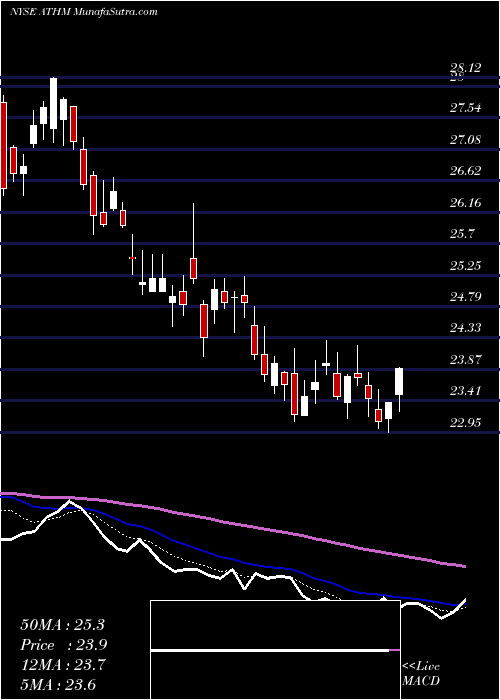Click the 12MA : 23.7 readout
The width and height of the screenshot is (500, 700).
point(63,665)
